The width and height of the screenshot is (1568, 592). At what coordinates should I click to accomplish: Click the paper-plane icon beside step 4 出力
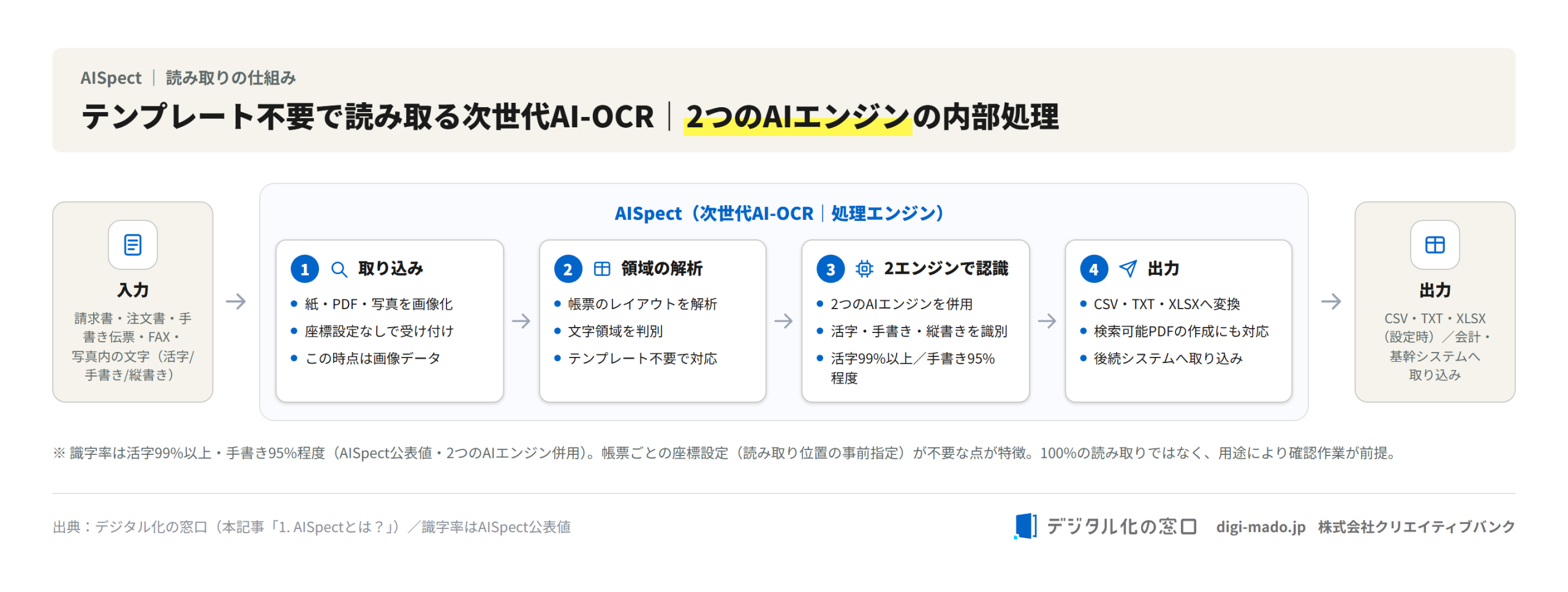(1127, 269)
